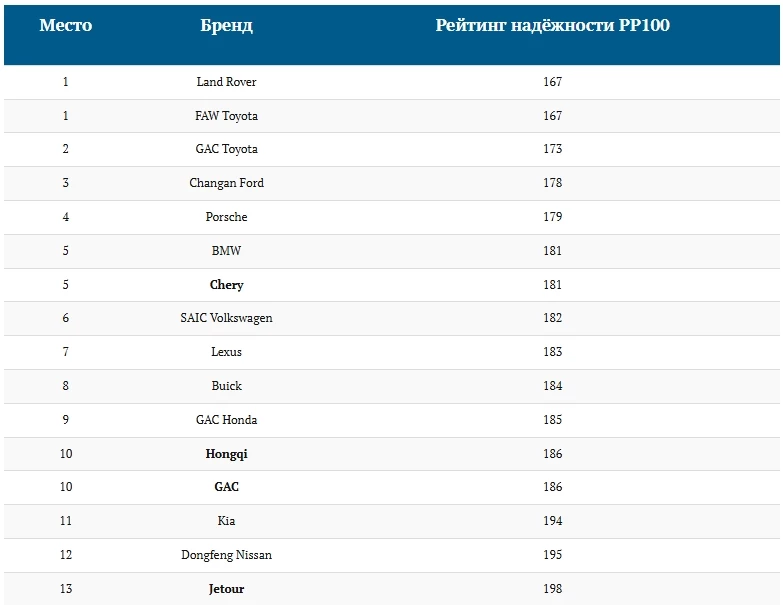The height and width of the screenshot is (605, 783).
Task: Select the Kia brand cell
Action: tap(226, 521)
